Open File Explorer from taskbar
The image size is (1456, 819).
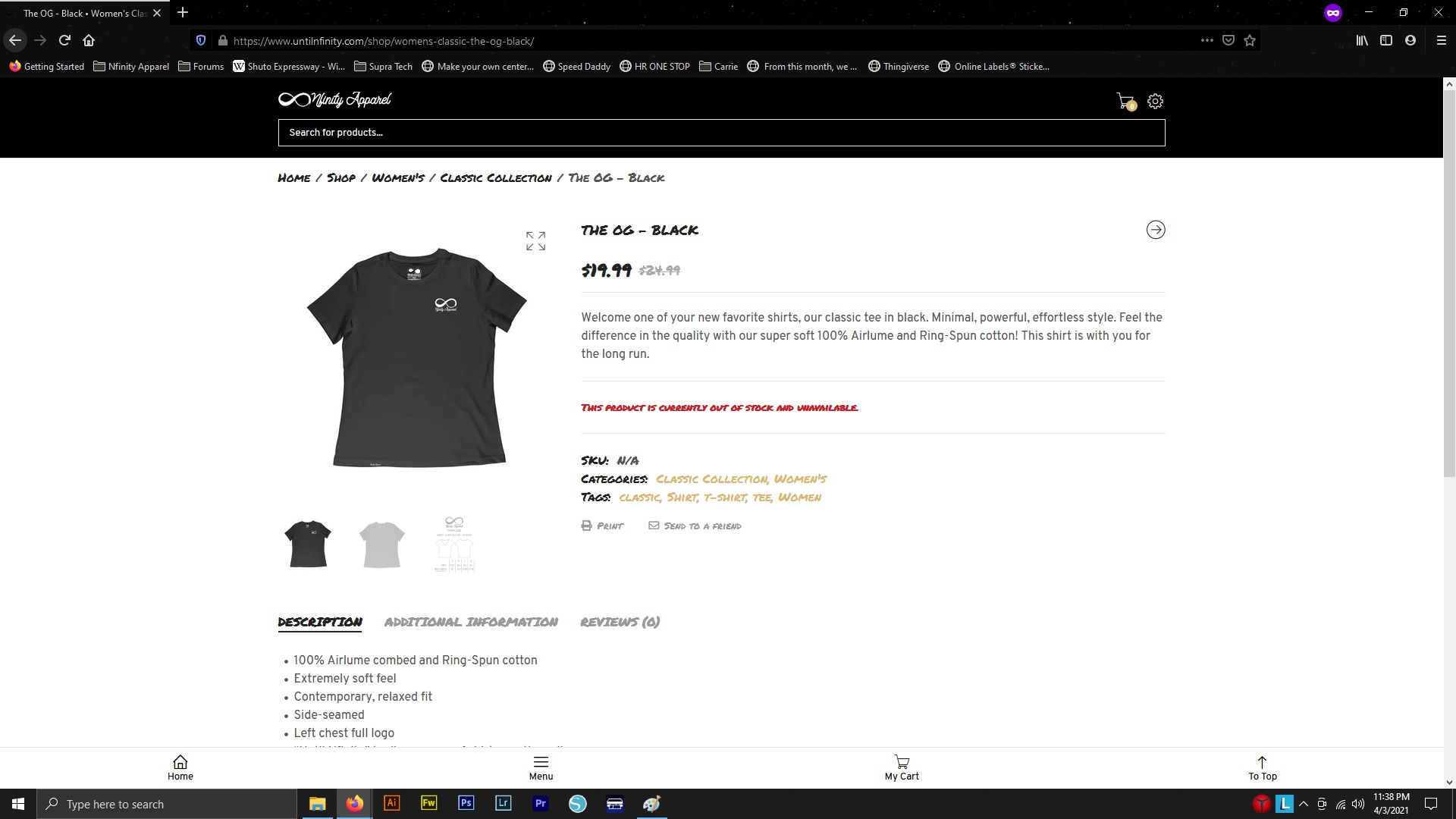click(x=317, y=804)
